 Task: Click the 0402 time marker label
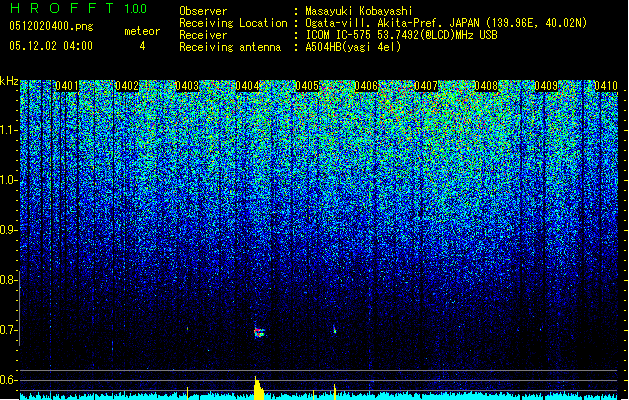point(127,86)
